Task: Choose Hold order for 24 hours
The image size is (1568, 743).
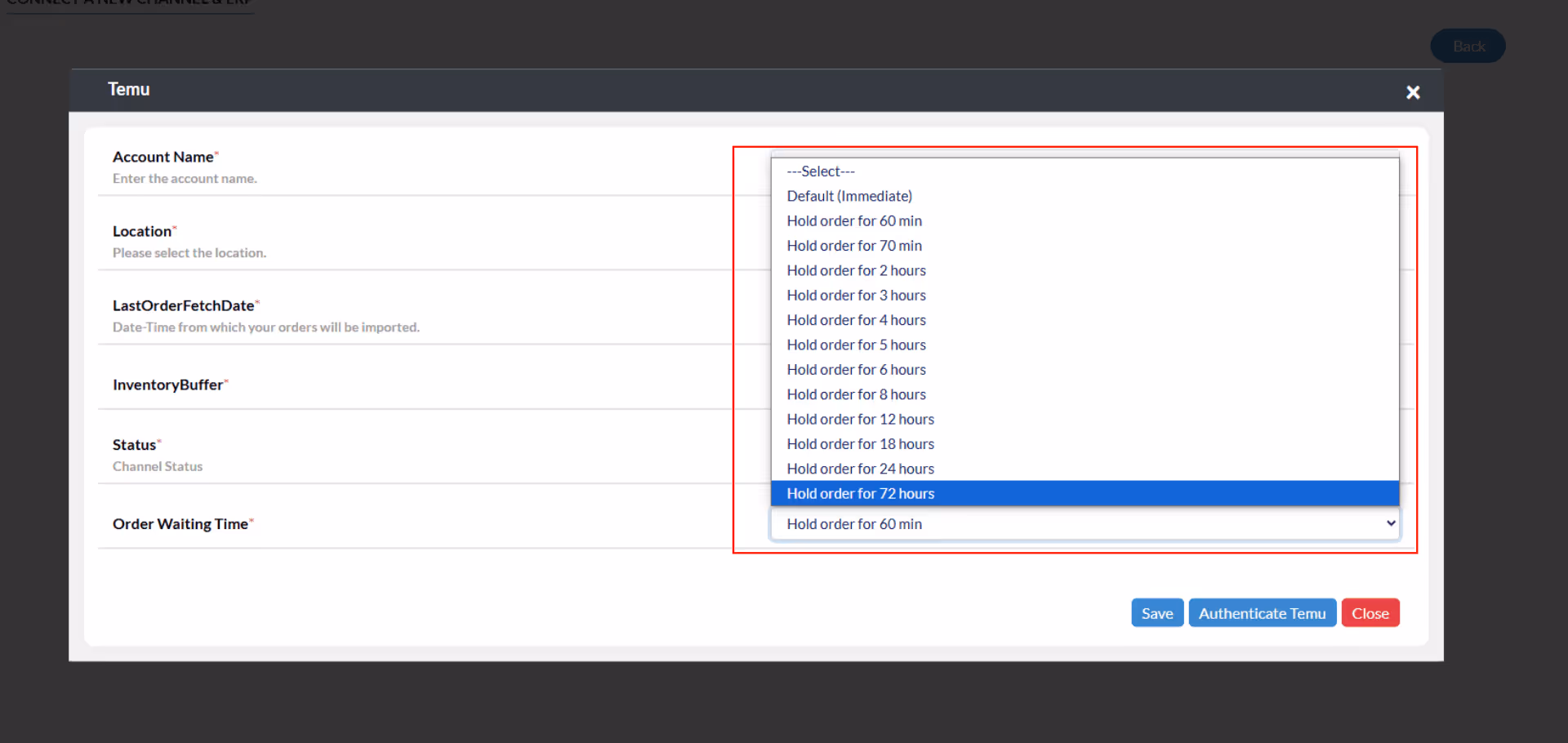Action: (x=1085, y=469)
